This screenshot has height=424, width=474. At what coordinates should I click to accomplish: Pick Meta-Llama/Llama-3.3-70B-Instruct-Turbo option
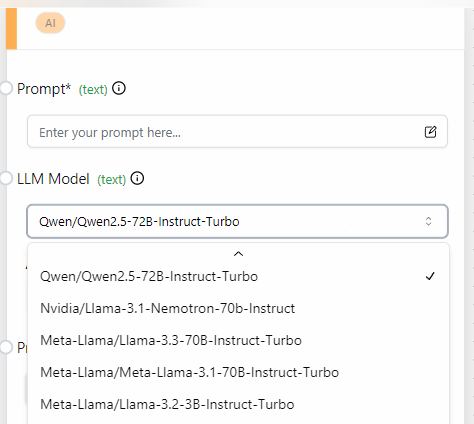click(x=238, y=340)
